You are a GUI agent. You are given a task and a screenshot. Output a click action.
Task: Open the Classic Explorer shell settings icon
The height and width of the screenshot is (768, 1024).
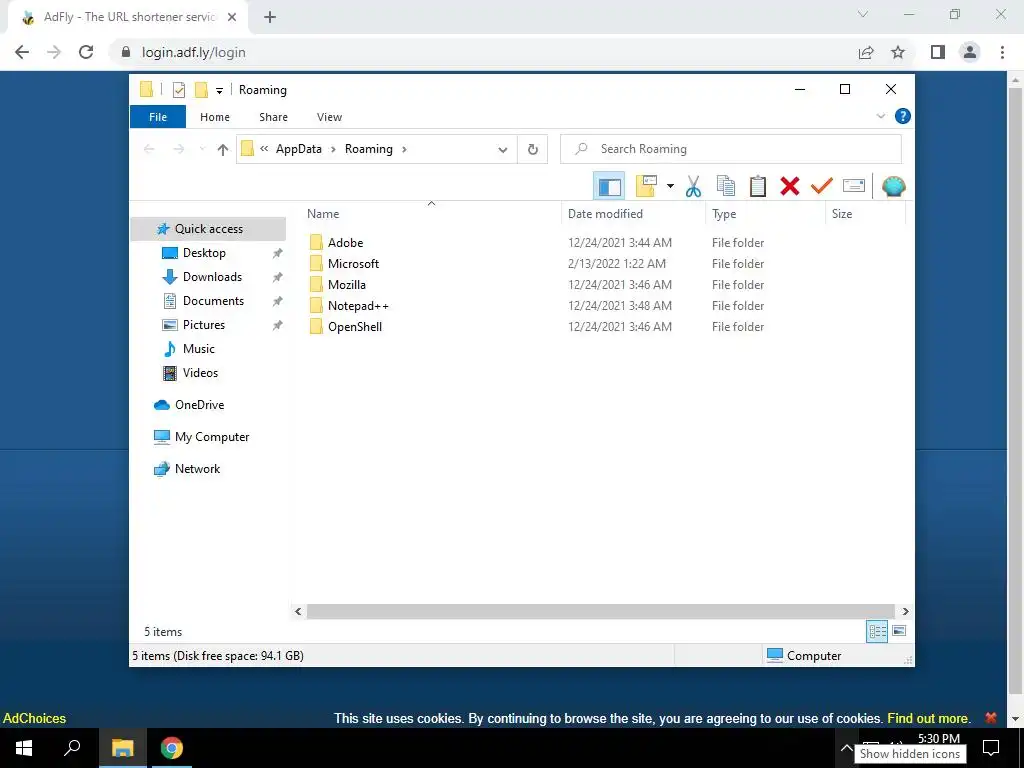[x=893, y=187]
